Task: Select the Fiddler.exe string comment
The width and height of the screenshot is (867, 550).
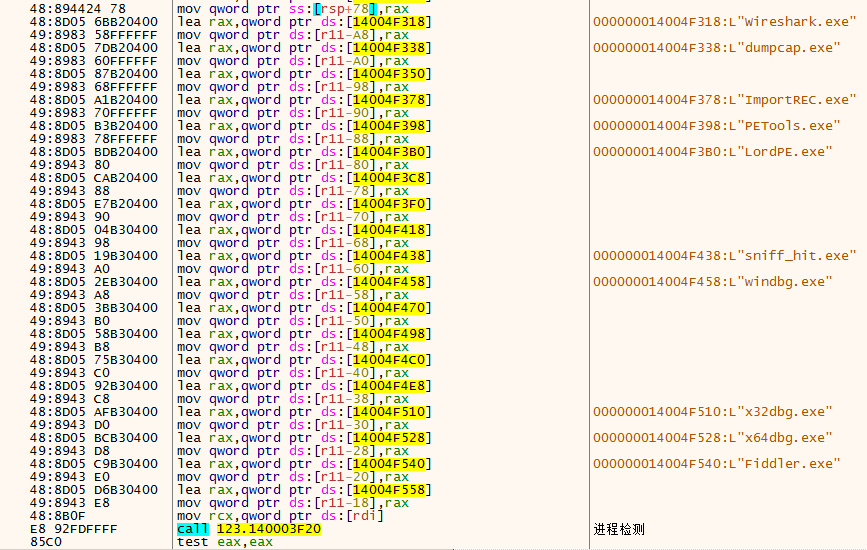Action: pyautogui.click(x=717, y=464)
